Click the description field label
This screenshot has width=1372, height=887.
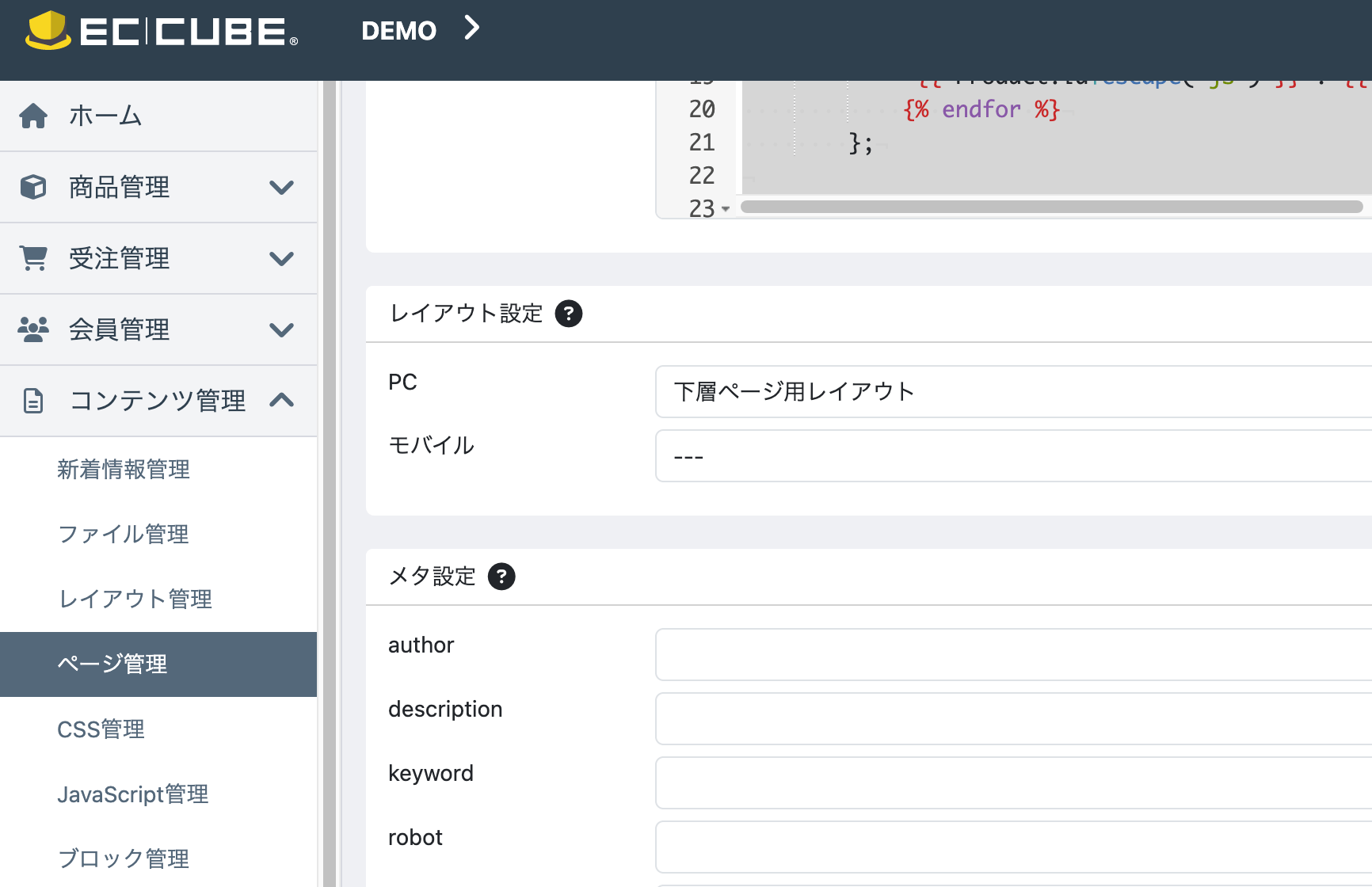445,710
